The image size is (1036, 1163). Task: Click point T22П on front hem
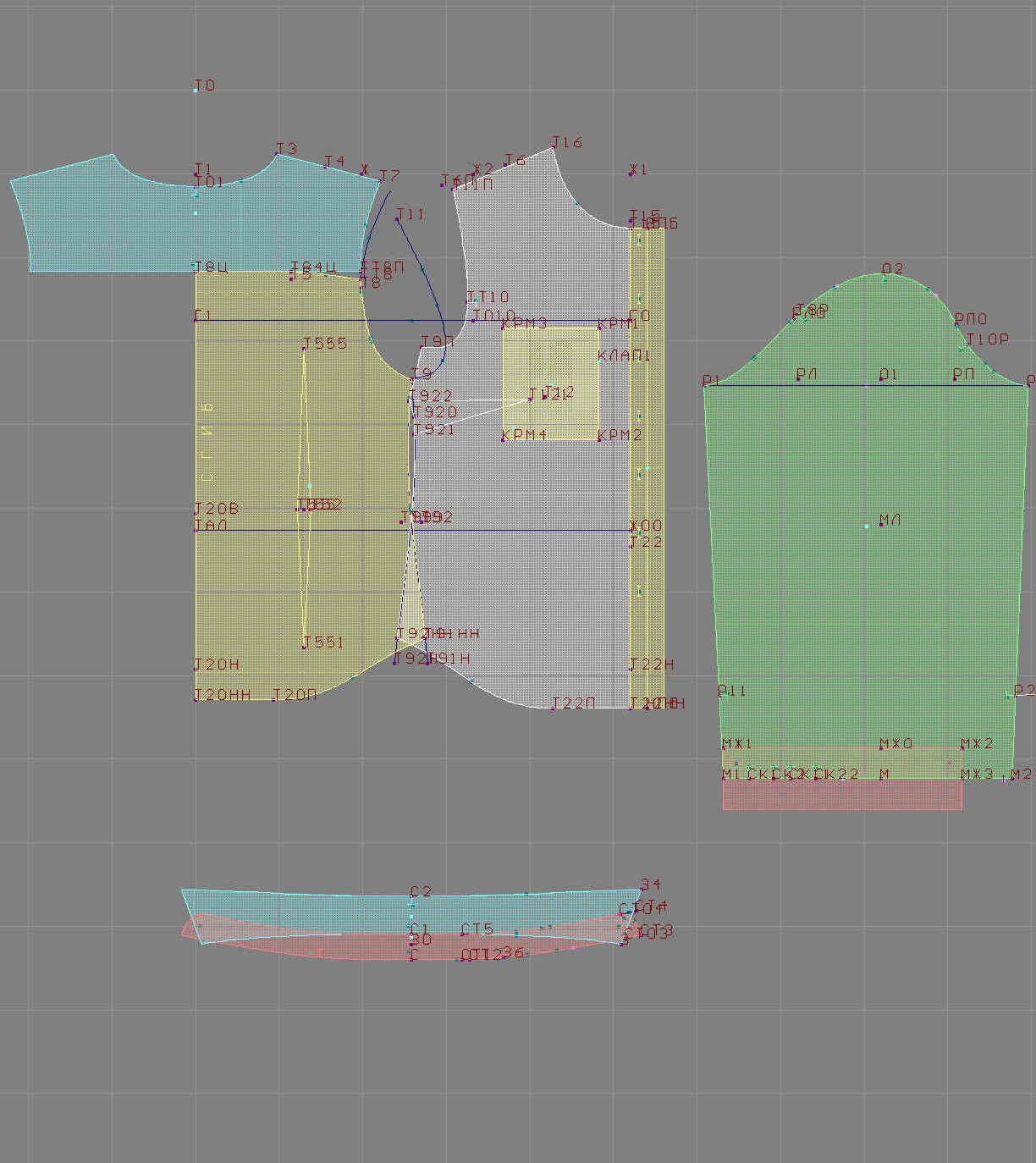point(553,708)
